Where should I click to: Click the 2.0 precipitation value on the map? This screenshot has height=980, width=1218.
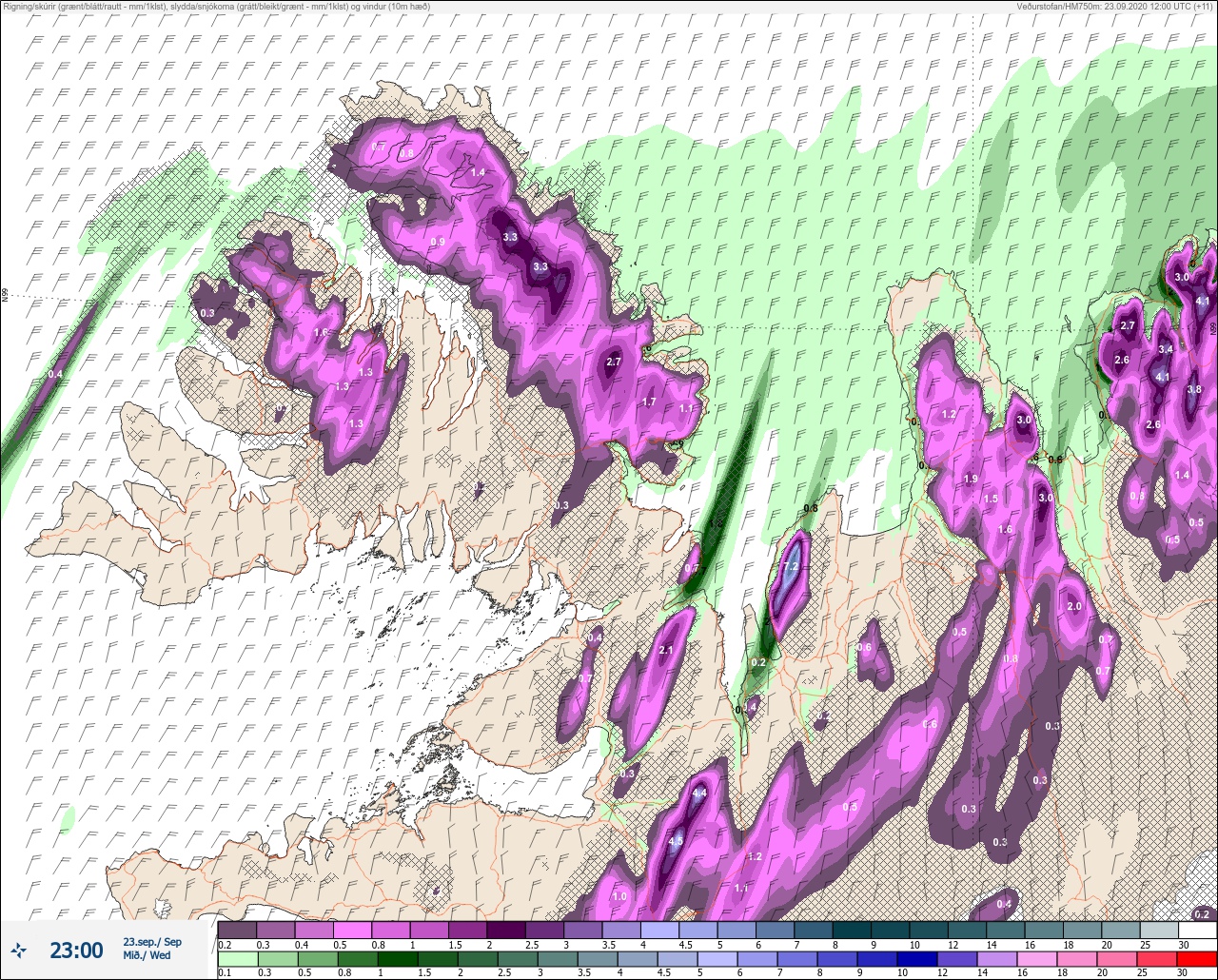[1074, 606]
